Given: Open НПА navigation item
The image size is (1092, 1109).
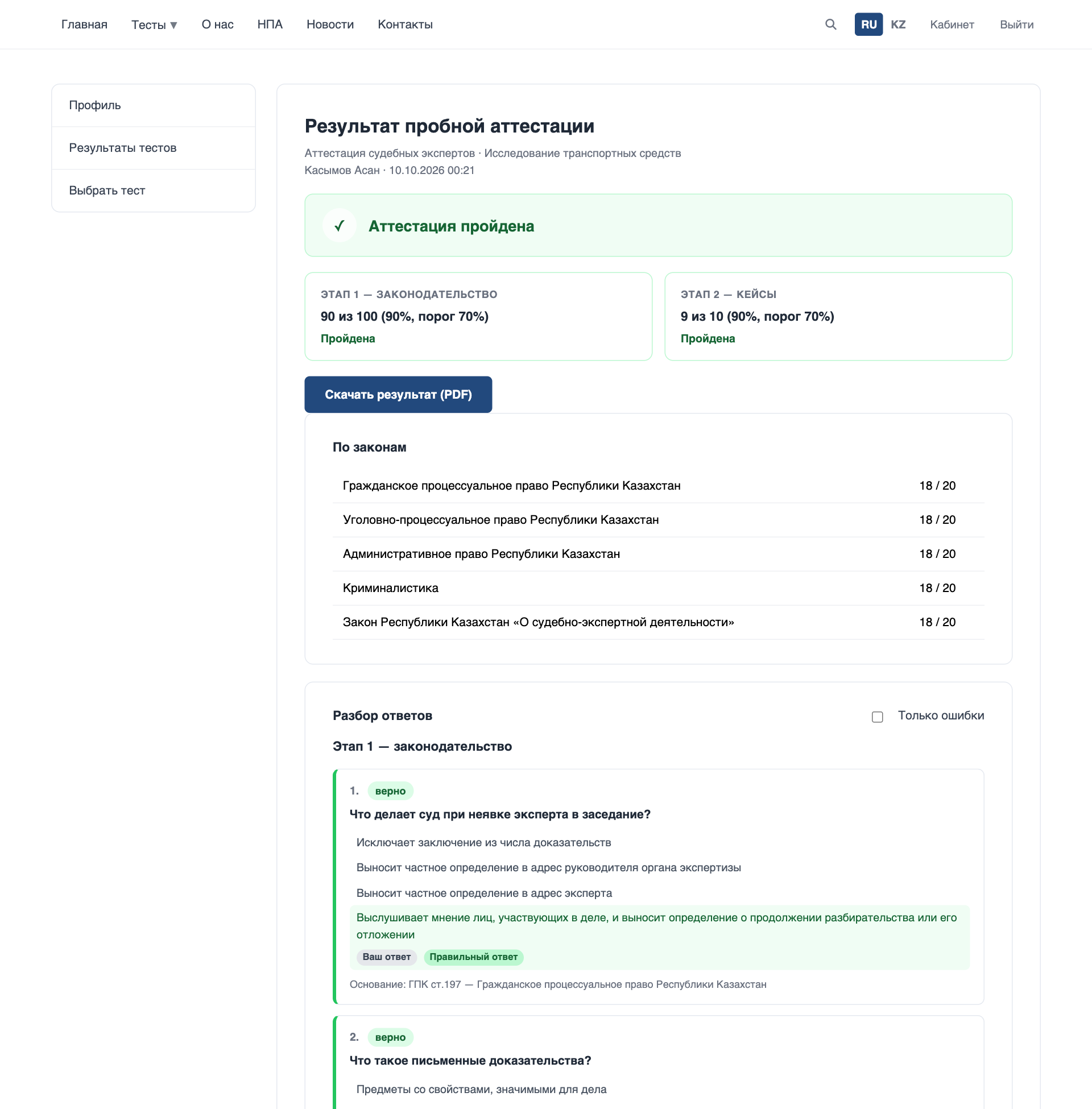Looking at the screenshot, I should (x=270, y=24).
